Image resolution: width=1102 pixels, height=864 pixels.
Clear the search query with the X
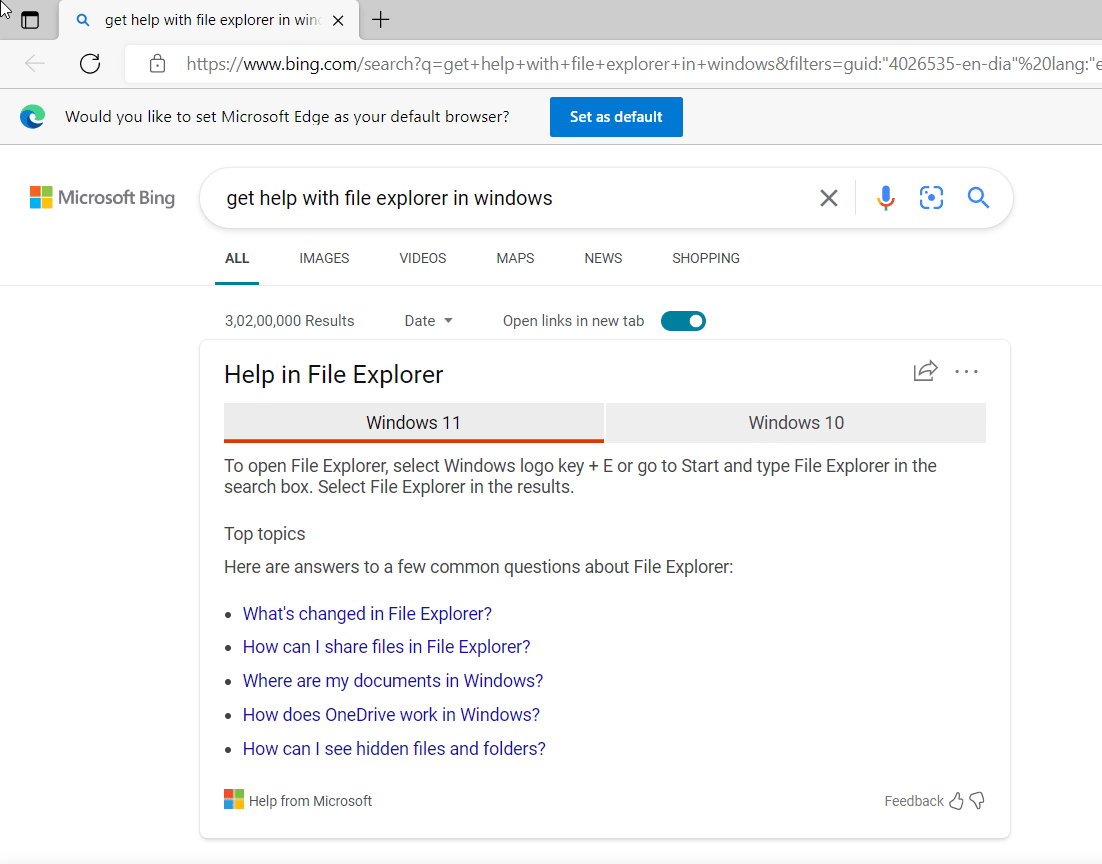click(828, 198)
